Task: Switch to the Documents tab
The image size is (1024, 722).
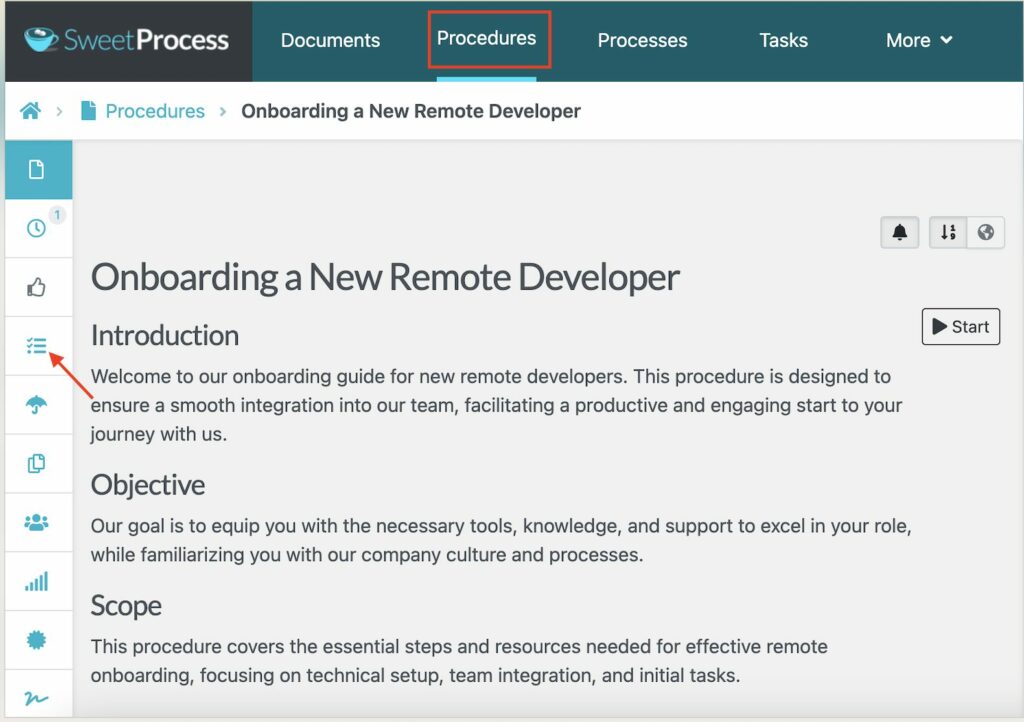Action: [x=330, y=41]
